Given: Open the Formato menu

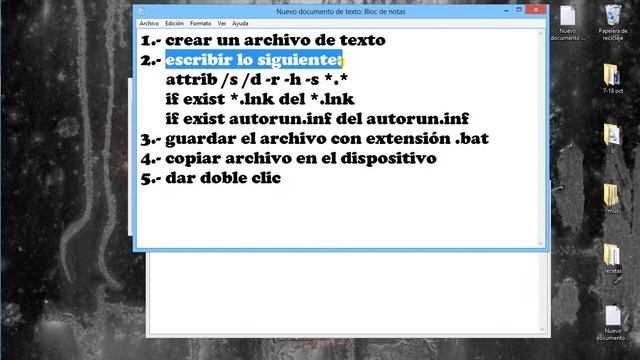Looking at the screenshot, I should [x=200, y=24].
